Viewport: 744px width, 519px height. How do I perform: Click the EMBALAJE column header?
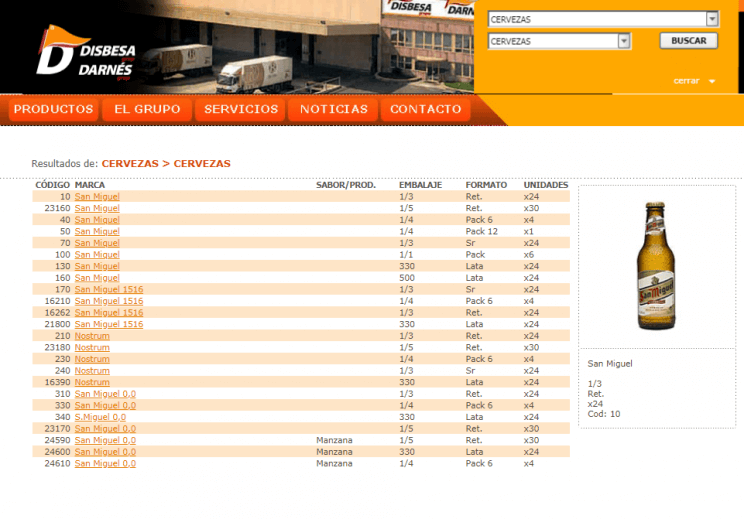(420, 185)
